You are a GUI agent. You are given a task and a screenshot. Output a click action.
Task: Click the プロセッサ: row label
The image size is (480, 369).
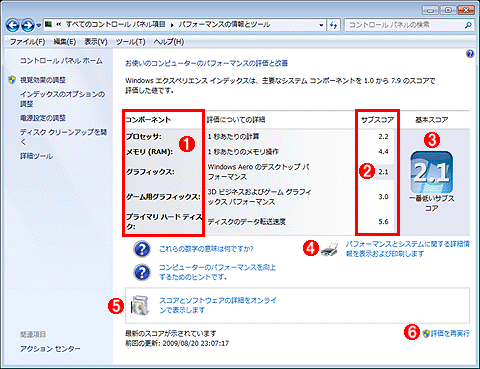(x=144, y=136)
